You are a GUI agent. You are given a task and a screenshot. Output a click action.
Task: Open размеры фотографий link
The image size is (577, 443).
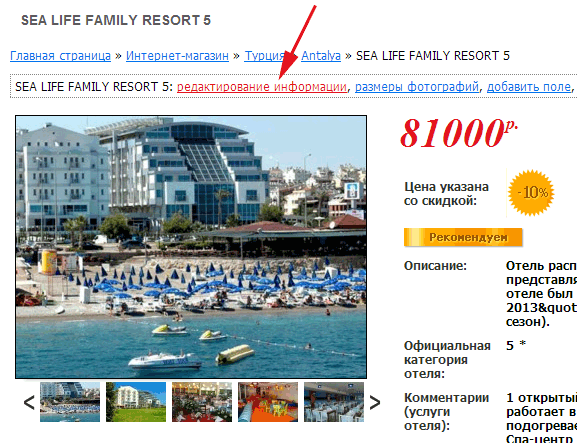[x=417, y=87]
